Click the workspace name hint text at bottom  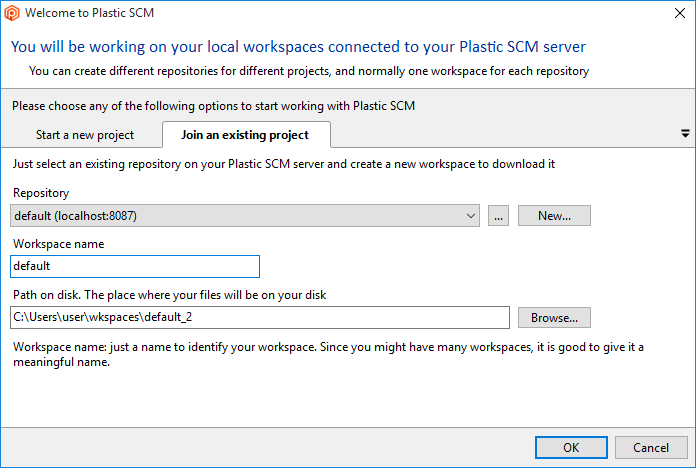coord(328,354)
